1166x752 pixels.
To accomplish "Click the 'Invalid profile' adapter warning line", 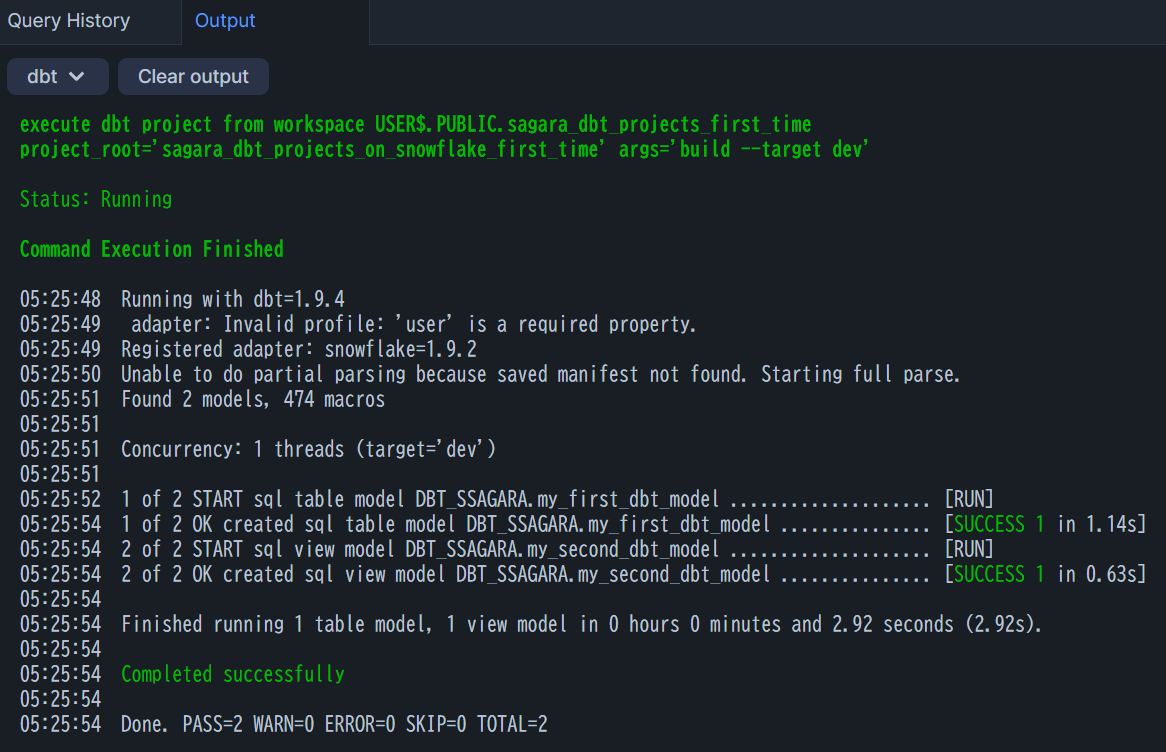I will click(413, 324).
